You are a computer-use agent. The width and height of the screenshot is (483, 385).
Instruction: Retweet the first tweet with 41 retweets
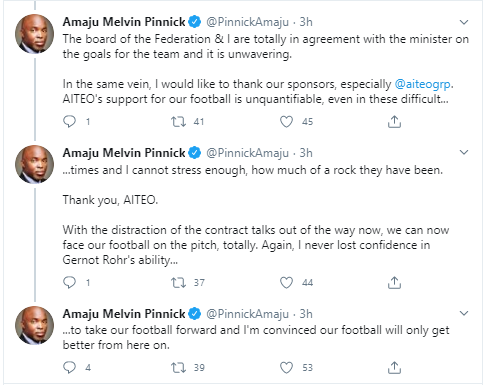[x=178, y=122]
